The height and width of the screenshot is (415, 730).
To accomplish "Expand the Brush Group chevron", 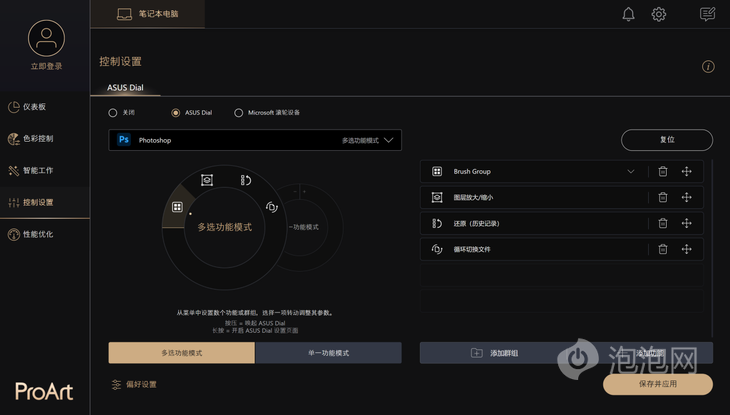I will 630,171.
